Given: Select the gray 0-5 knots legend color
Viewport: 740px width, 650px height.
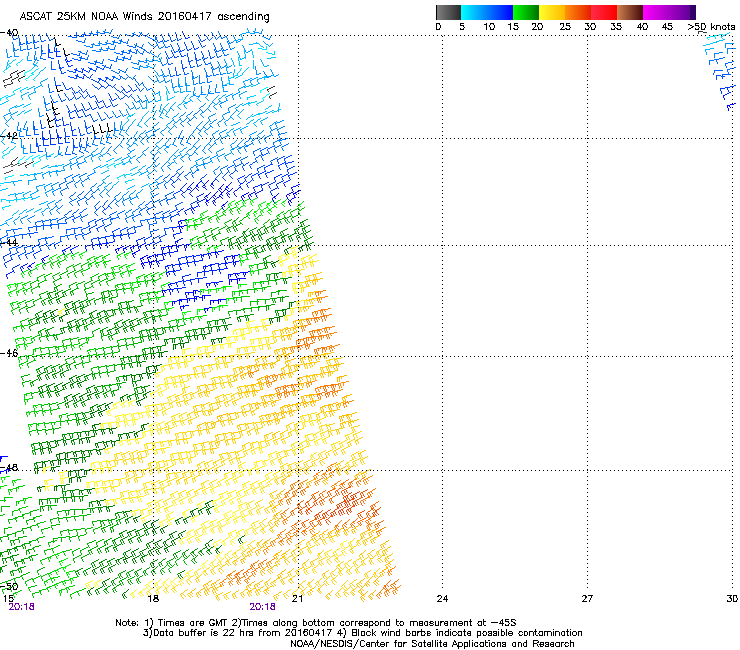Looking at the screenshot, I should pyautogui.click(x=449, y=12).
